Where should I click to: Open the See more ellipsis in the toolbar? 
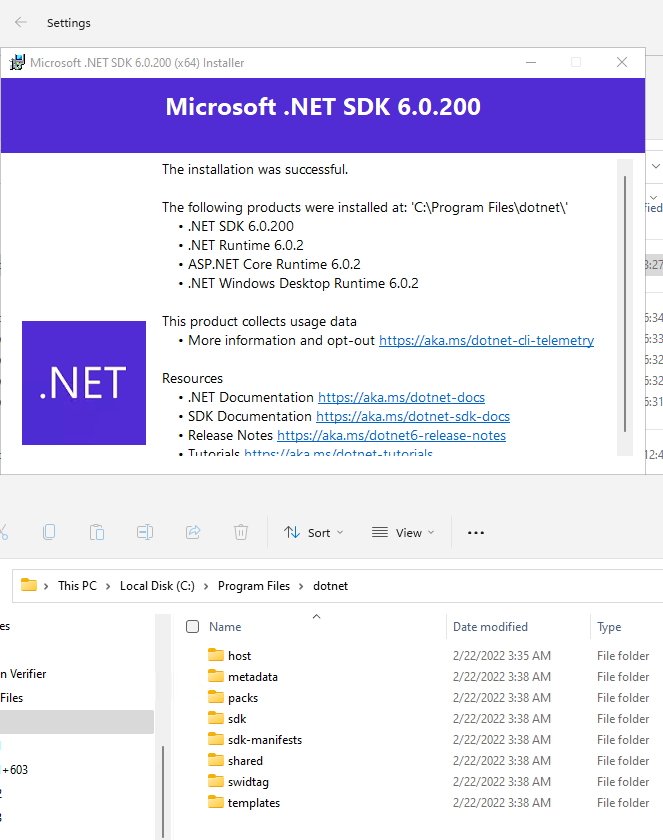pos(475,532)
